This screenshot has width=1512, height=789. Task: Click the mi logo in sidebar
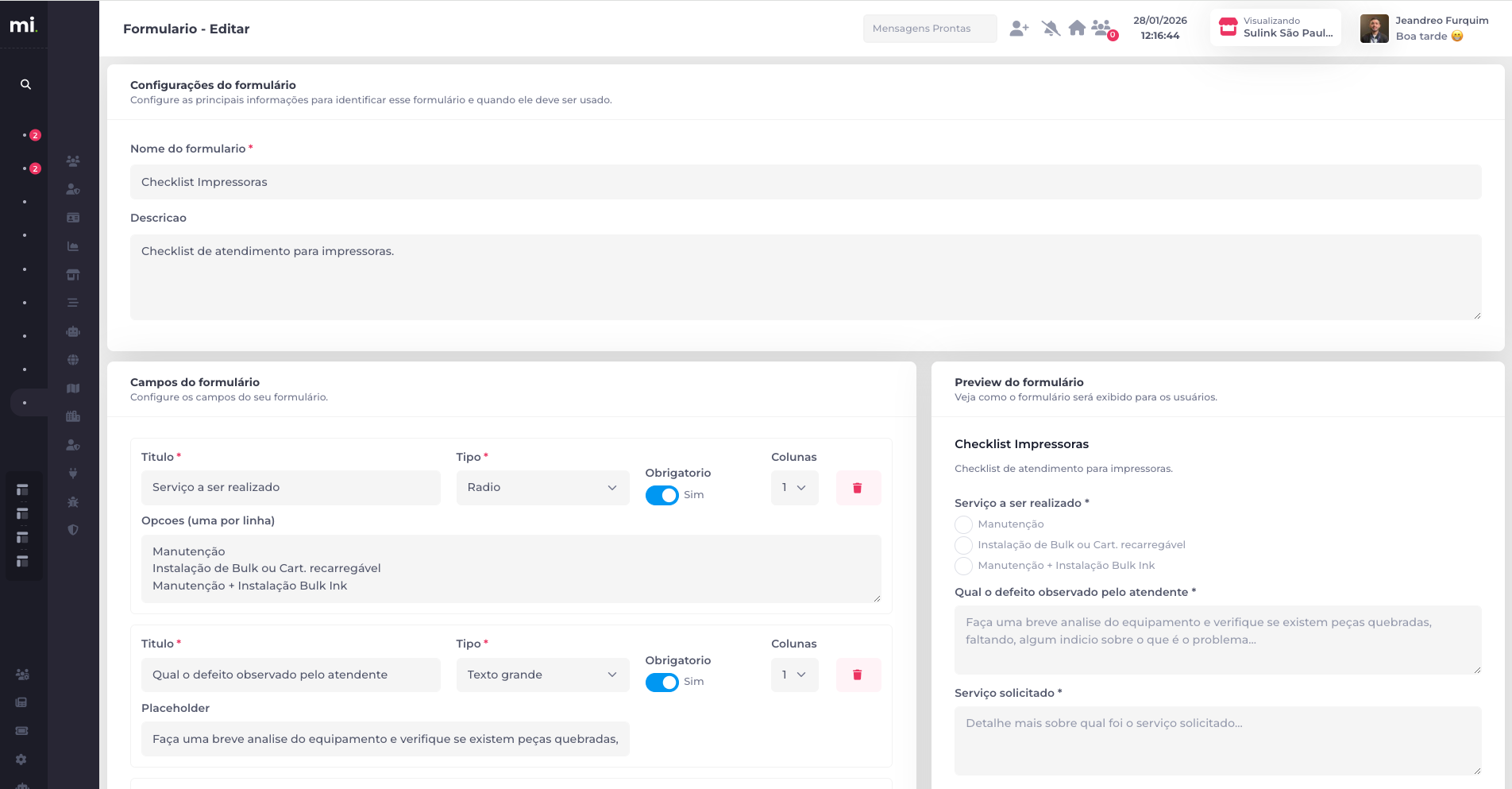(23, 25)
